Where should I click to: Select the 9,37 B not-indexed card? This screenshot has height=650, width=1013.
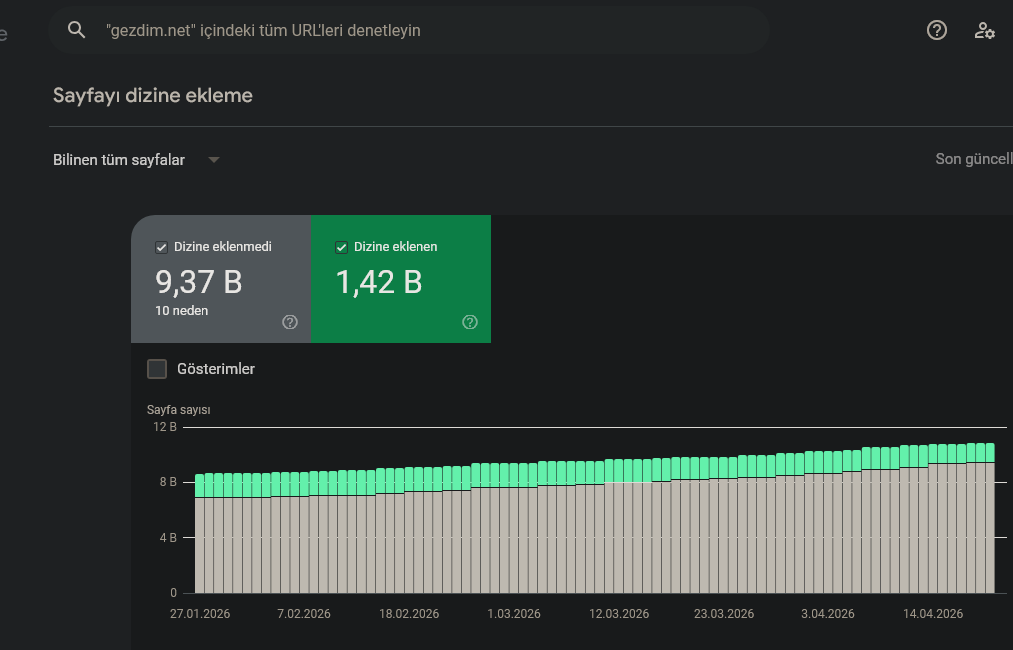221,278
